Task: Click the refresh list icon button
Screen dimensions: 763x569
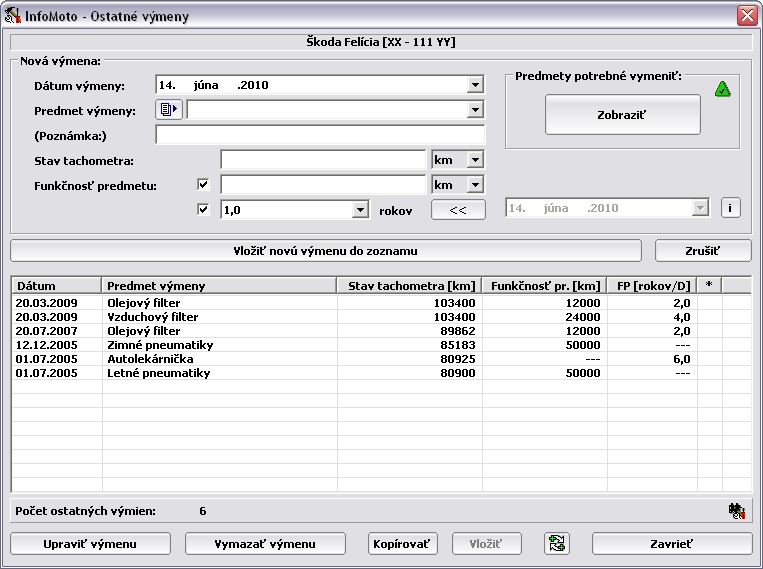Action: point(557,543)
